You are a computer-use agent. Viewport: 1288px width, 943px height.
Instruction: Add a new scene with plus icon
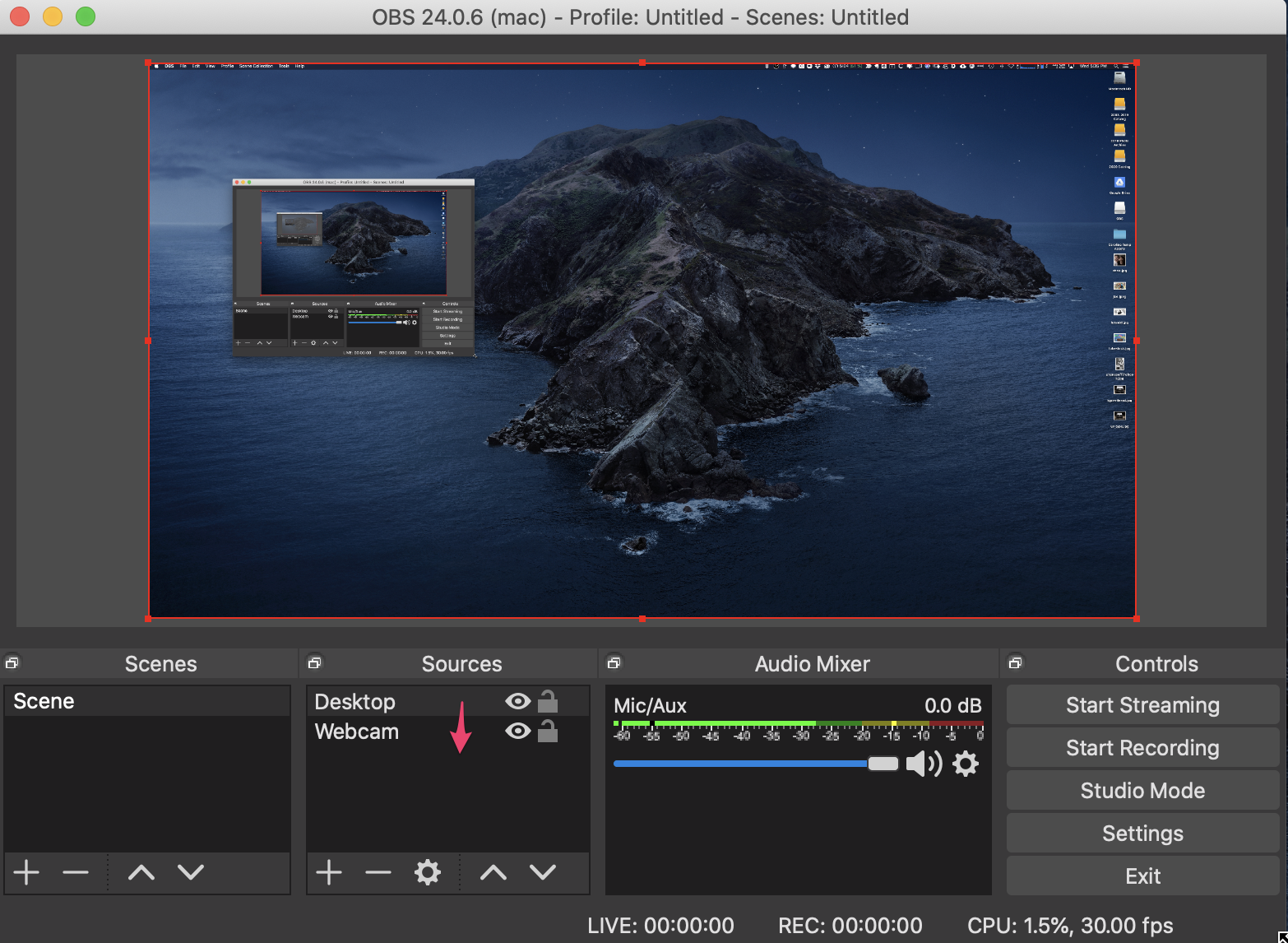tap(26, 872)
